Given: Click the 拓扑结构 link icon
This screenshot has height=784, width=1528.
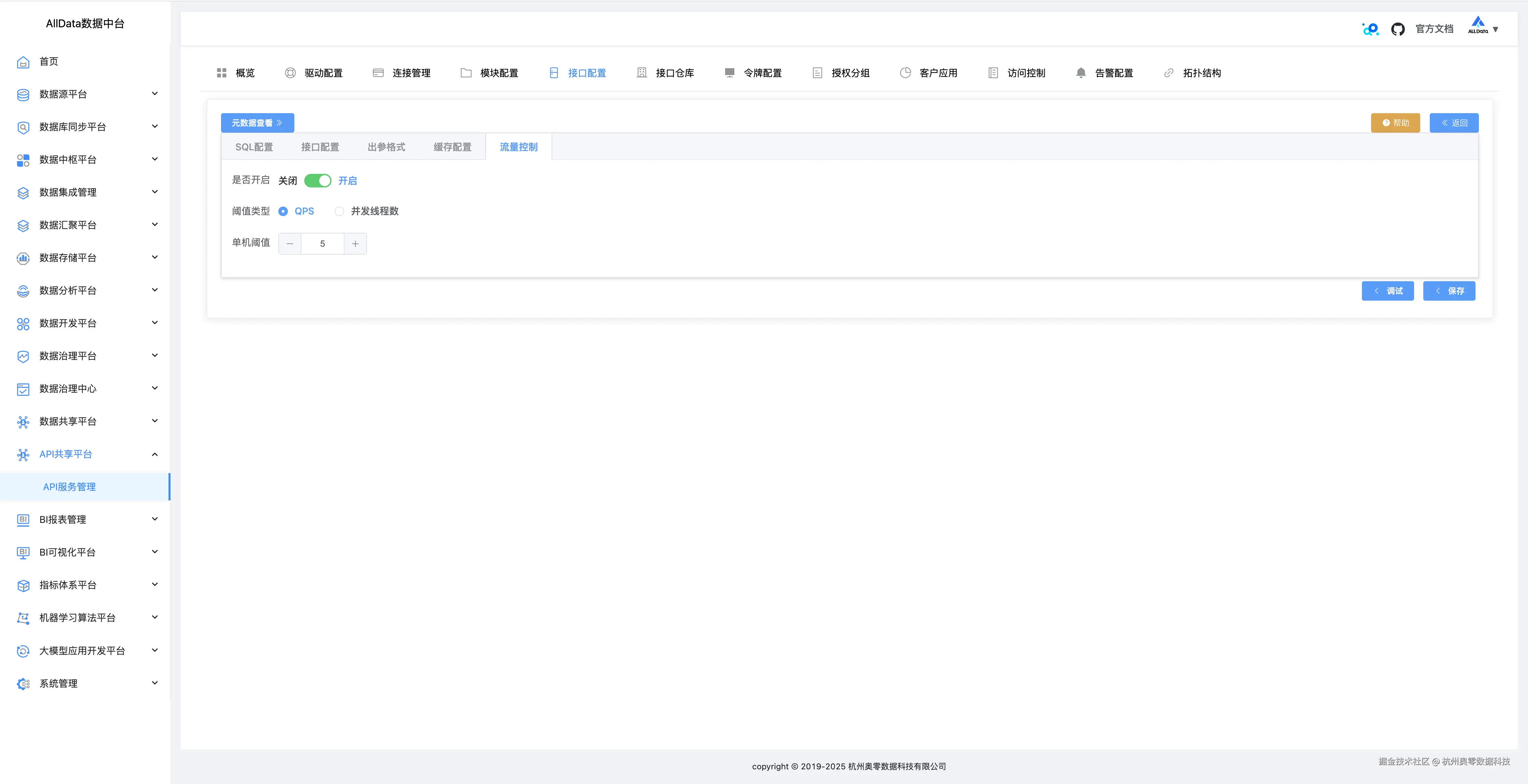Looking at the screenshot, I should pyautogui.click(x=1169, y=73).
